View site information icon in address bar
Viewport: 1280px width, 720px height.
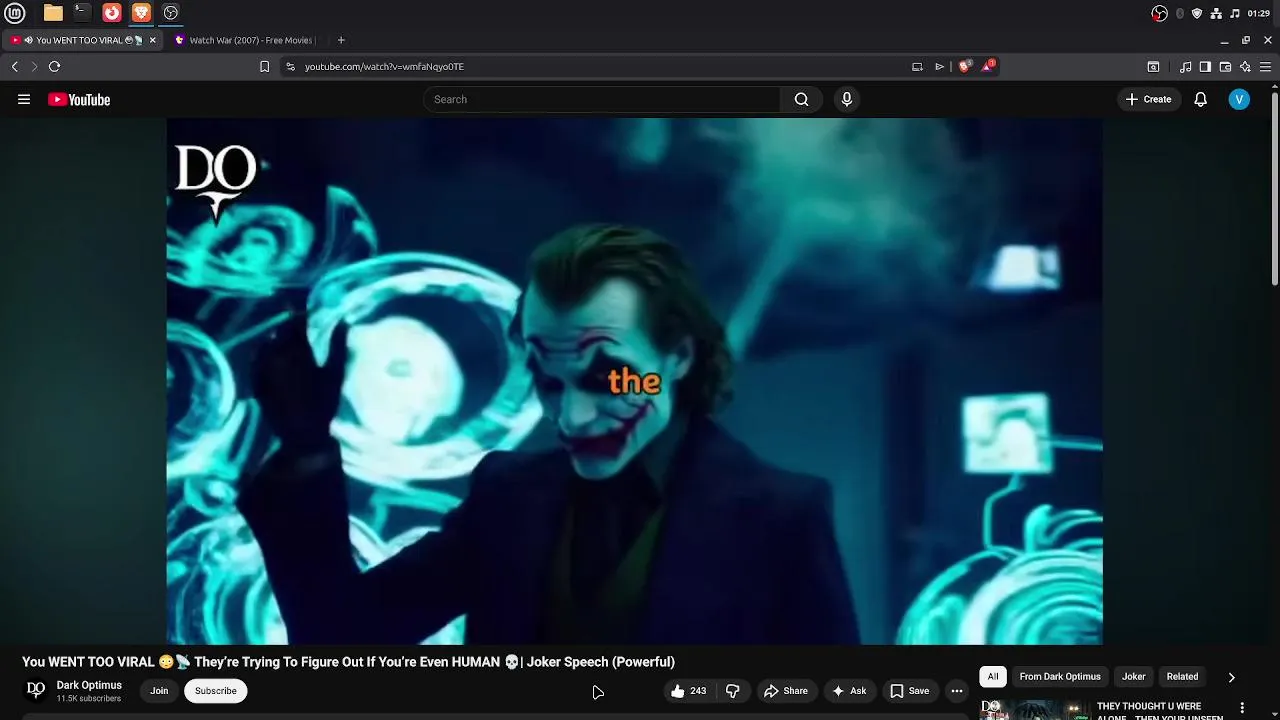tap(290, 66)
